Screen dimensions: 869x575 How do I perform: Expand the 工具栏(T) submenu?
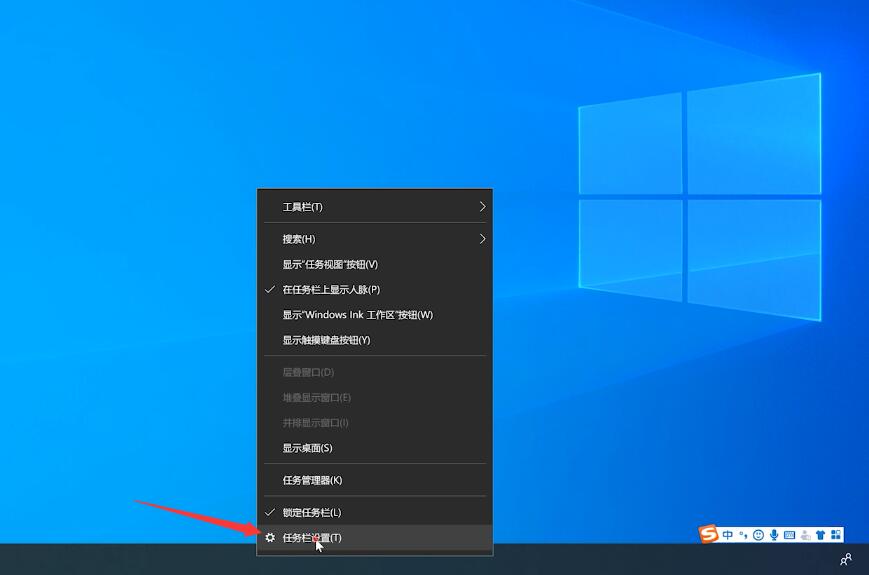(375, 207)
